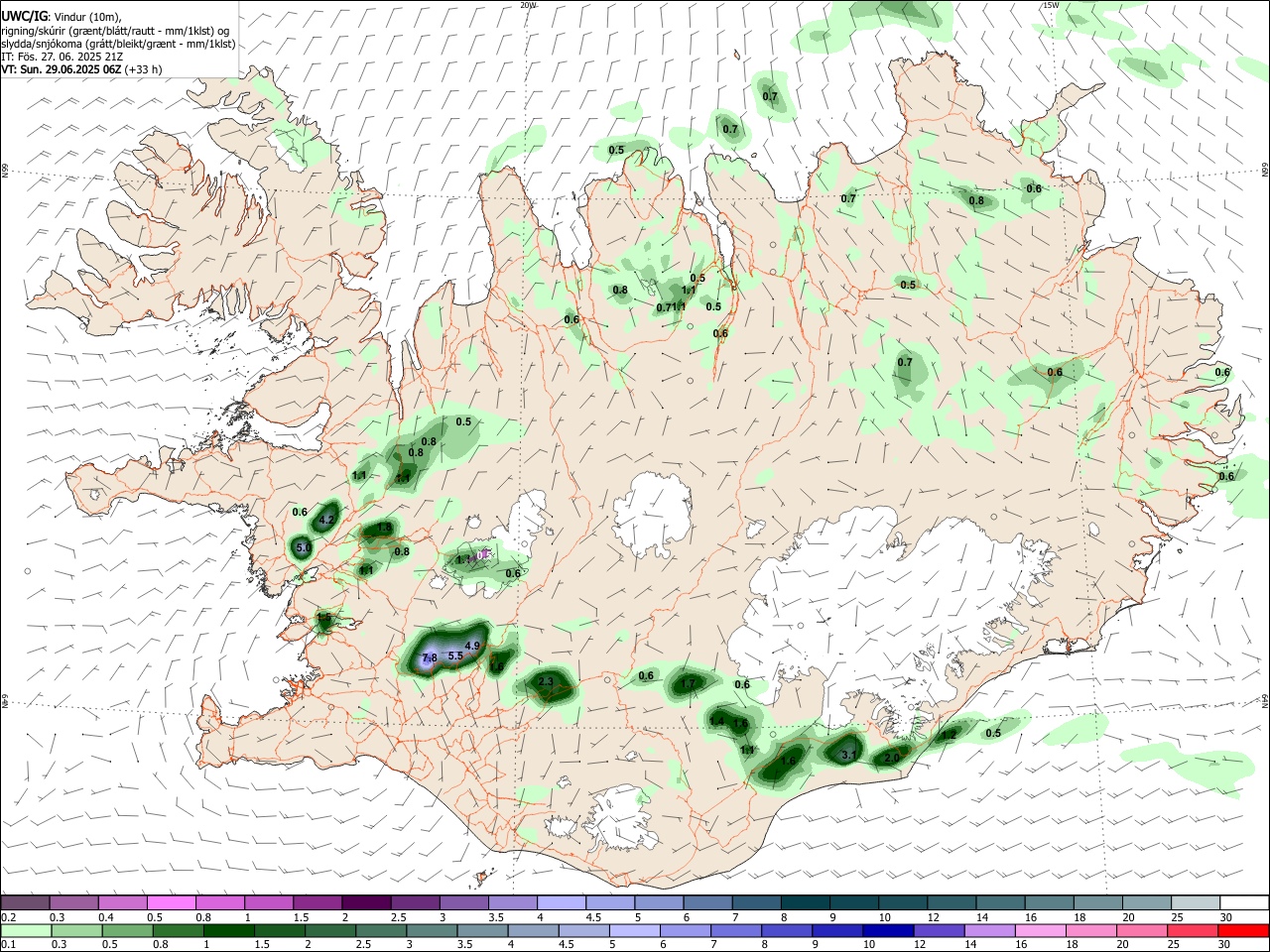The image size is (1270, 952).
Task: Click the 4.9 precipitation value on the map
Action: pos(472,646)
